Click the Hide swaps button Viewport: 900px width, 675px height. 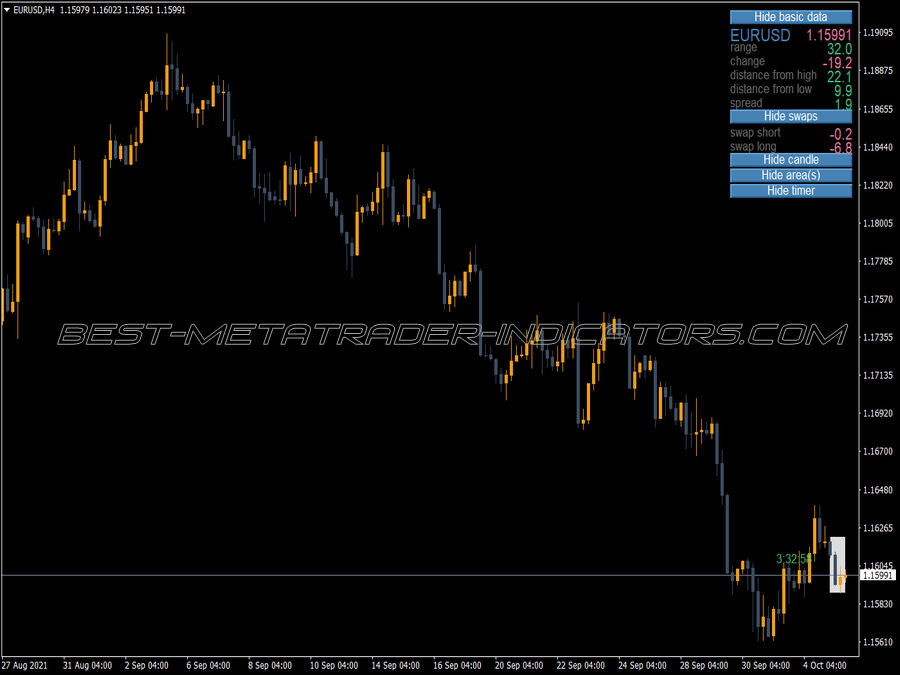[790, 117]
